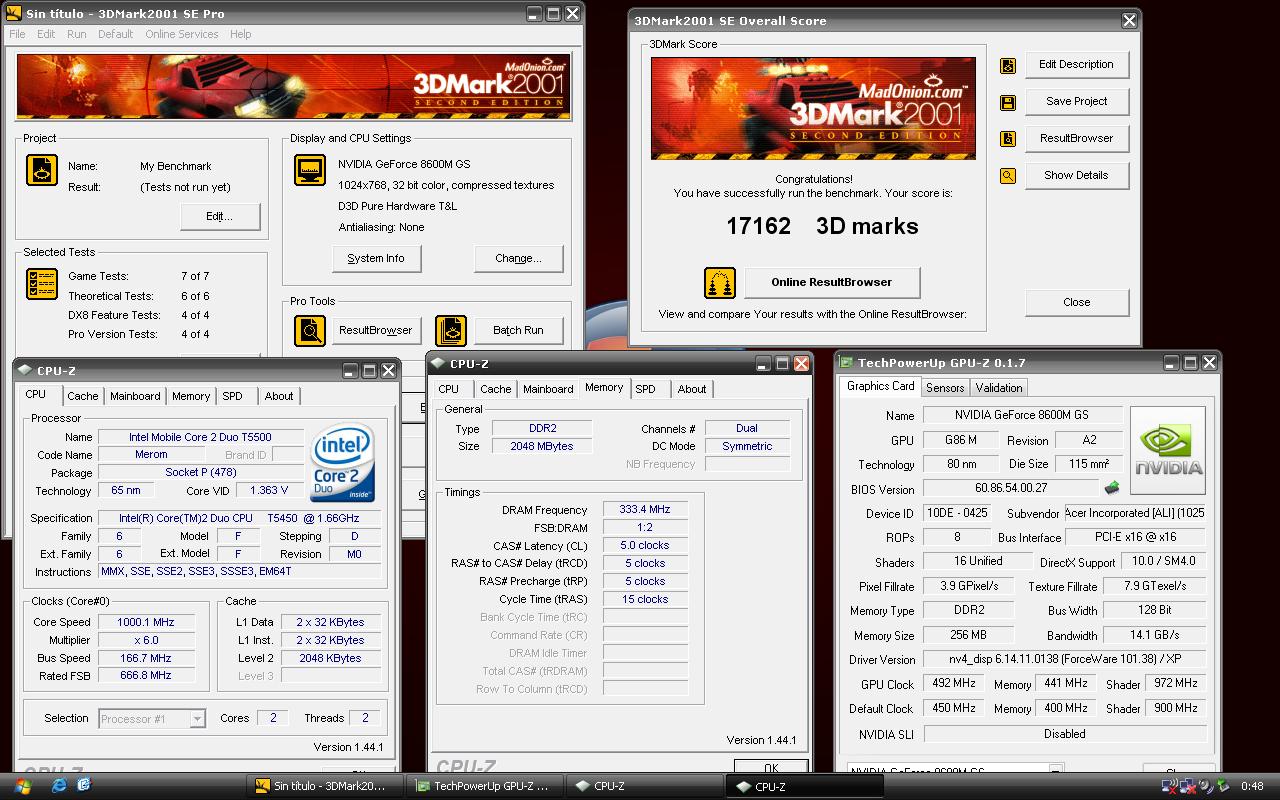Open the Online Services menu
The image size is (1280, 800).
point(181,34)
